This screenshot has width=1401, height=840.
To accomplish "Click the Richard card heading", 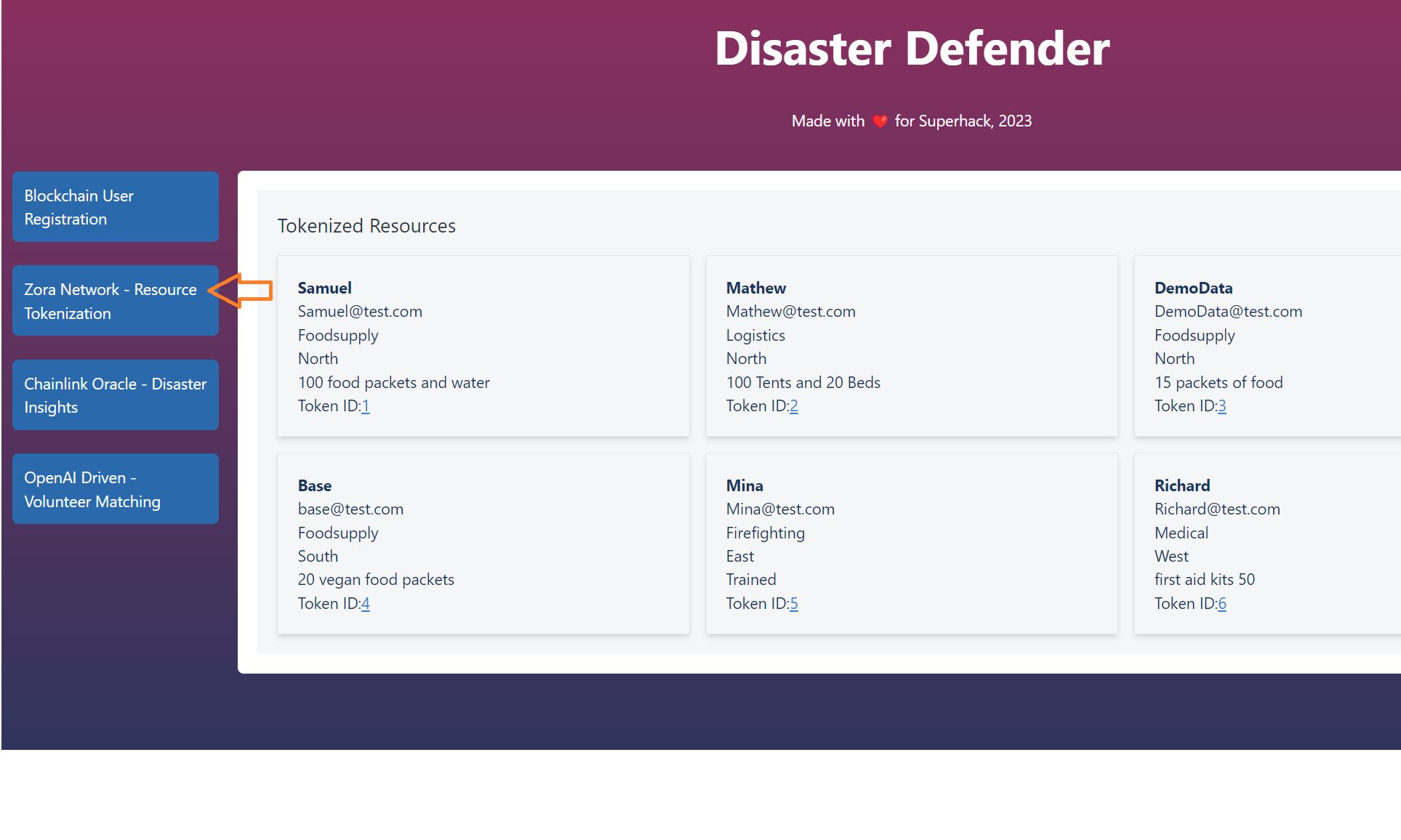I will pos(1182,485).
